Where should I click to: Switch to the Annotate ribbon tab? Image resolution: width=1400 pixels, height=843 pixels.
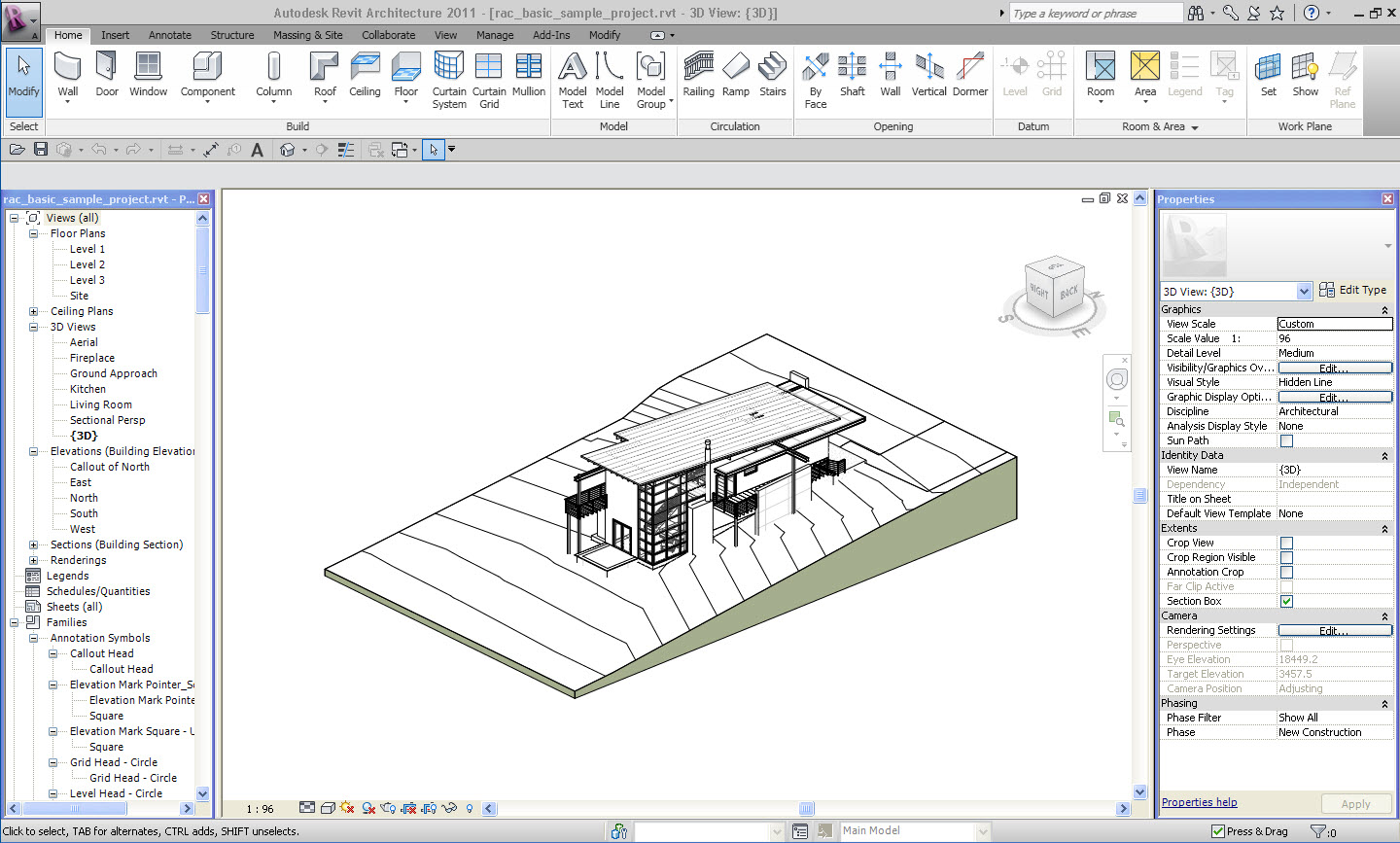click(x=169, y=34)
